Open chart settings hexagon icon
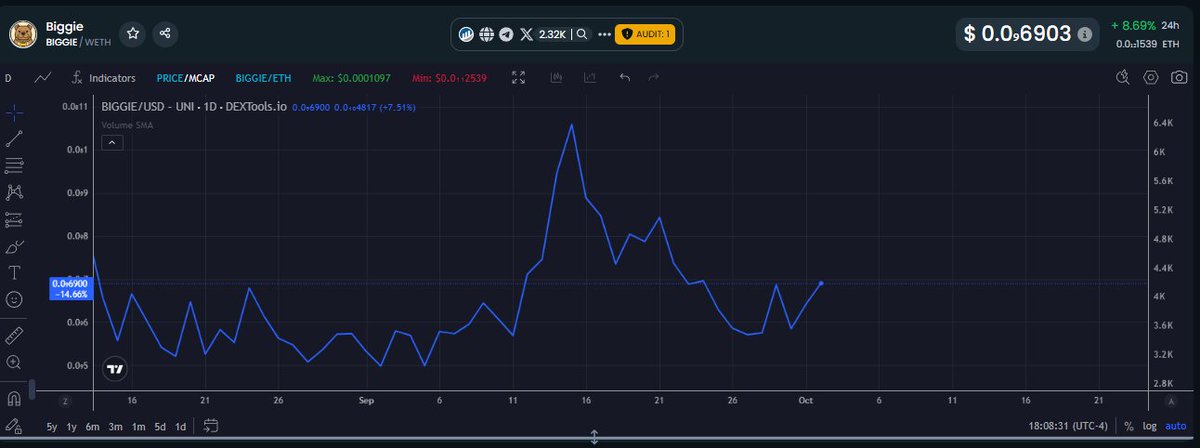The image size is (1200, 448). point(1151,77)
